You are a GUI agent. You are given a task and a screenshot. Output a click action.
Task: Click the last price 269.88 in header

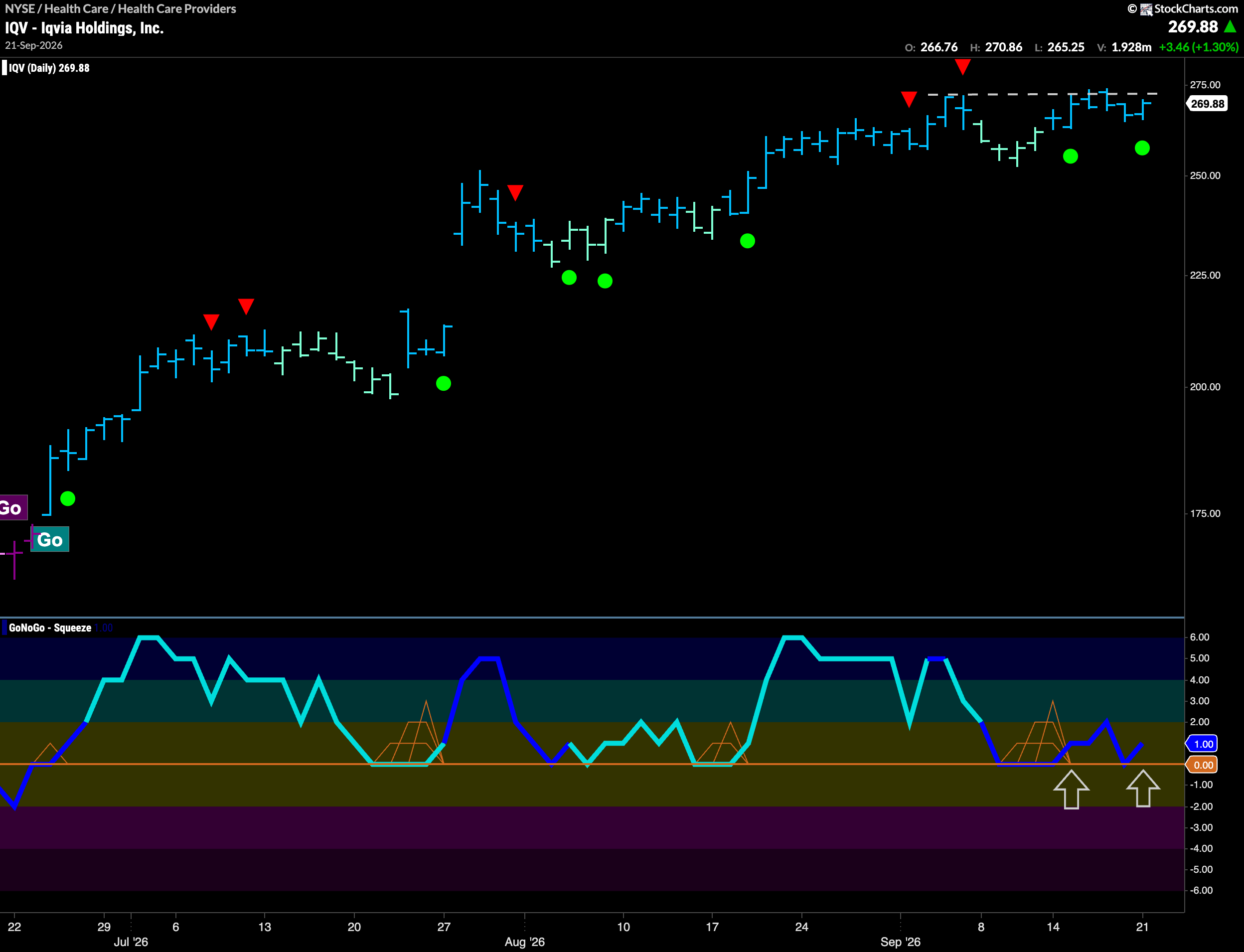pyautogui.click(x=1193, y=26)
